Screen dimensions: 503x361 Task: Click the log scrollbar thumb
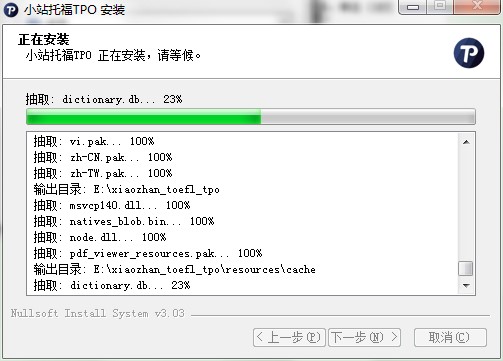click(466, 269)
